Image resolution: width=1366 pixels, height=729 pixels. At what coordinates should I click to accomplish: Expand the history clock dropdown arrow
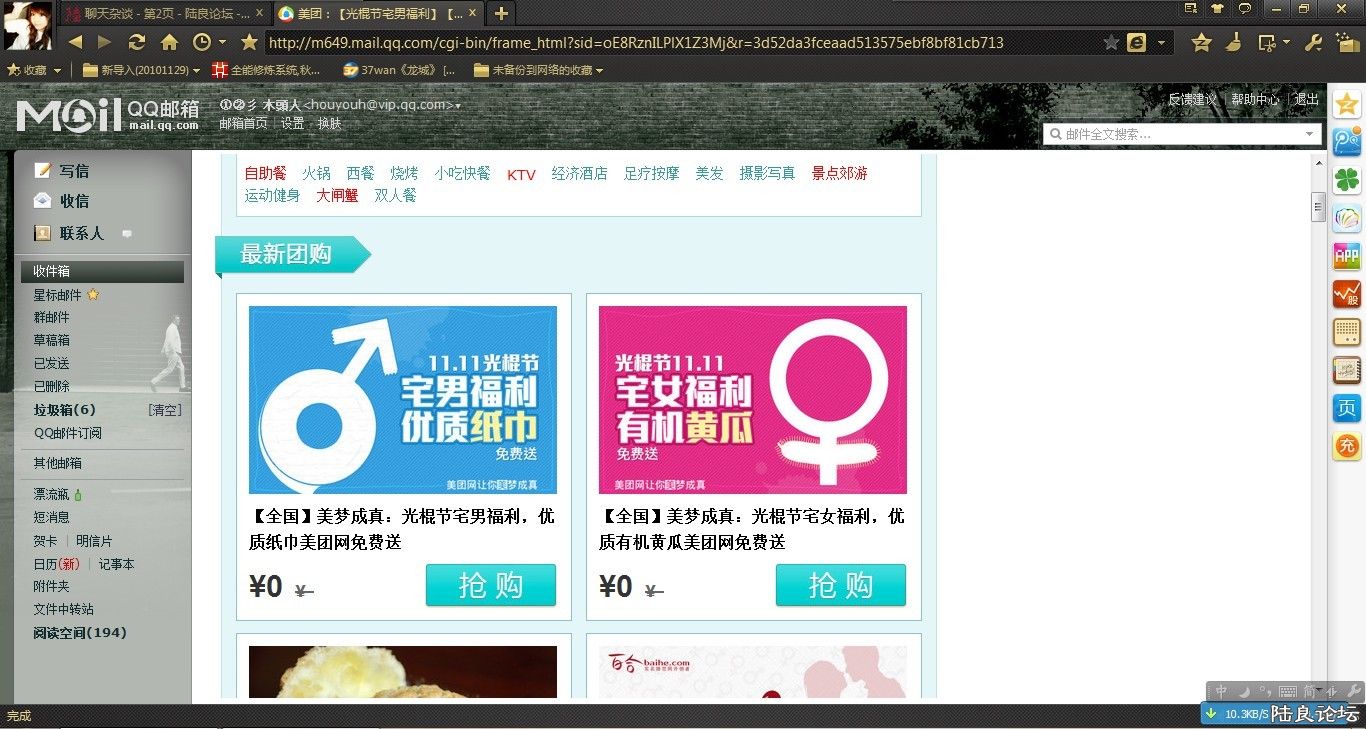tap(222, 43)
